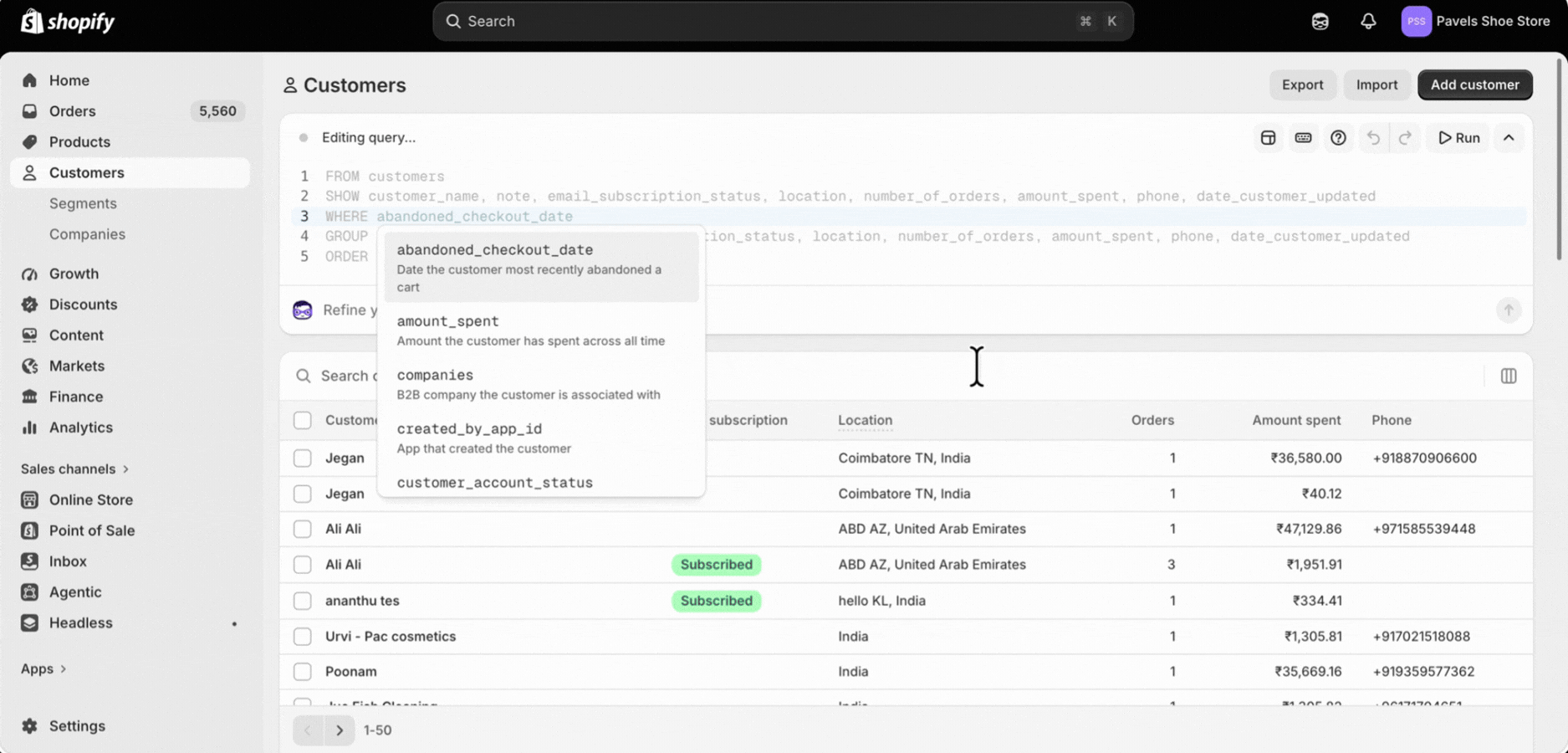Click the Growth icon in sidebar
This screenshot has height=753, width=1568.
tap(30, 274)
